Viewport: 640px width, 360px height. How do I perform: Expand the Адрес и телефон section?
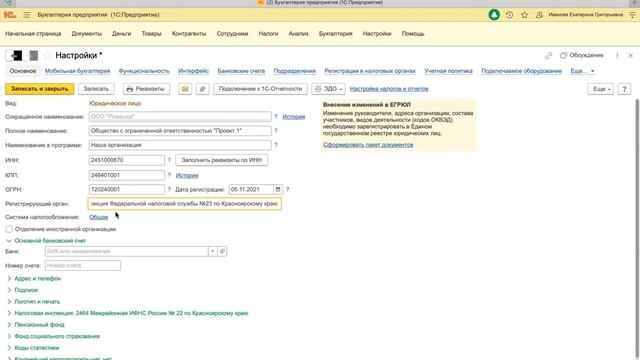click(9, 278)
